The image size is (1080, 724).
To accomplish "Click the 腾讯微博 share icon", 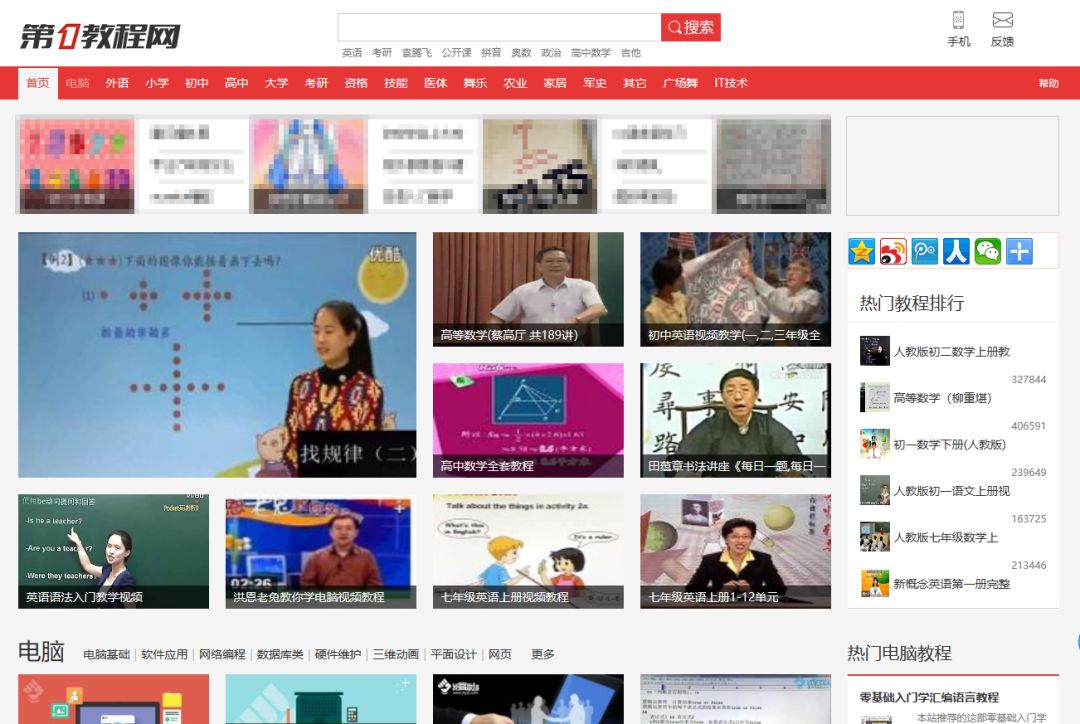I will (x=925, y=251).
